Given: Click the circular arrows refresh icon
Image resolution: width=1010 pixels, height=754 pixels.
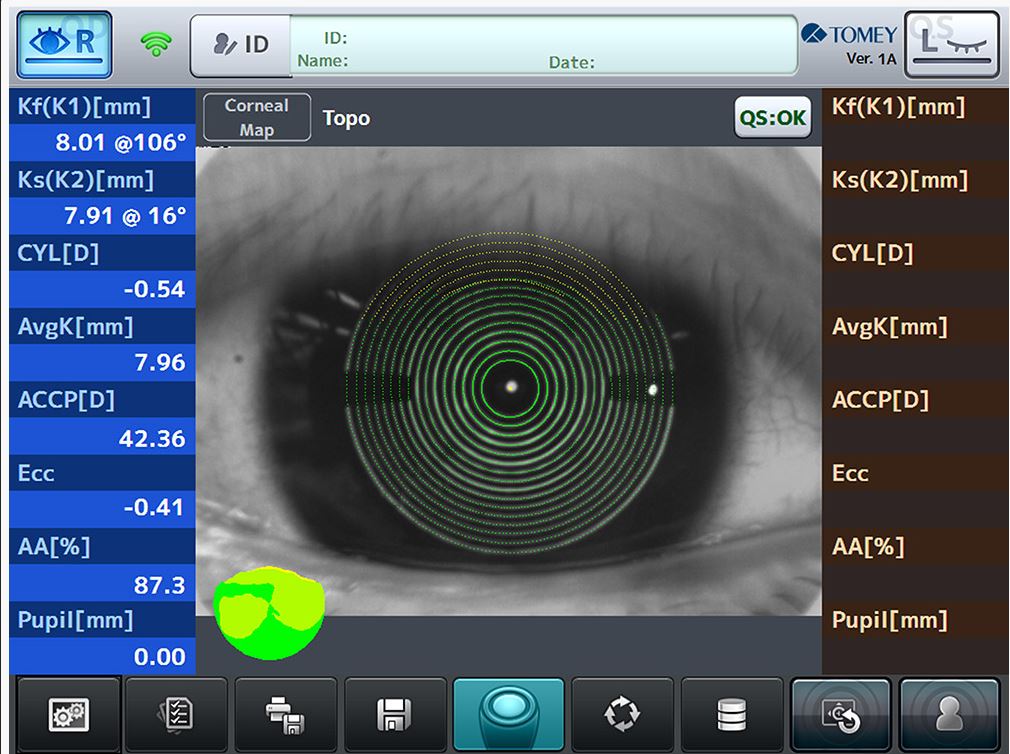Looking at the screenshot, I should (621, 714).
